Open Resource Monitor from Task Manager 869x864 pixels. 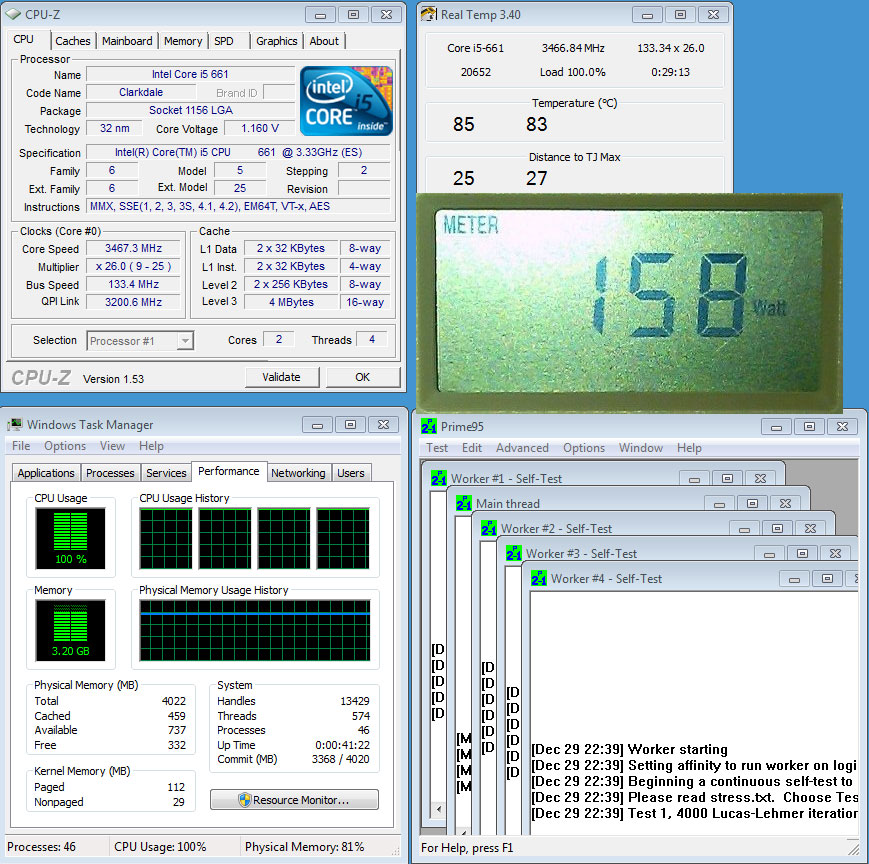(294, 800)
